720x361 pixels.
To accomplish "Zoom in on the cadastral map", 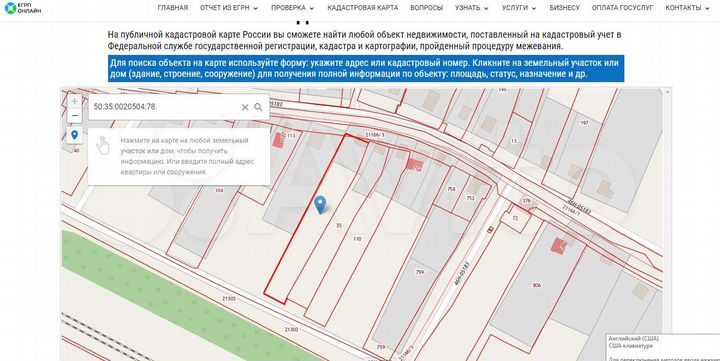I will point(74,101).
